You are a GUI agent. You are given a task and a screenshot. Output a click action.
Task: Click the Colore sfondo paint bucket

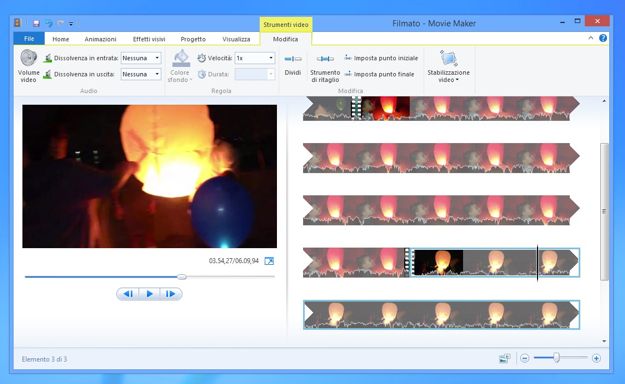[x=181, y=58]
